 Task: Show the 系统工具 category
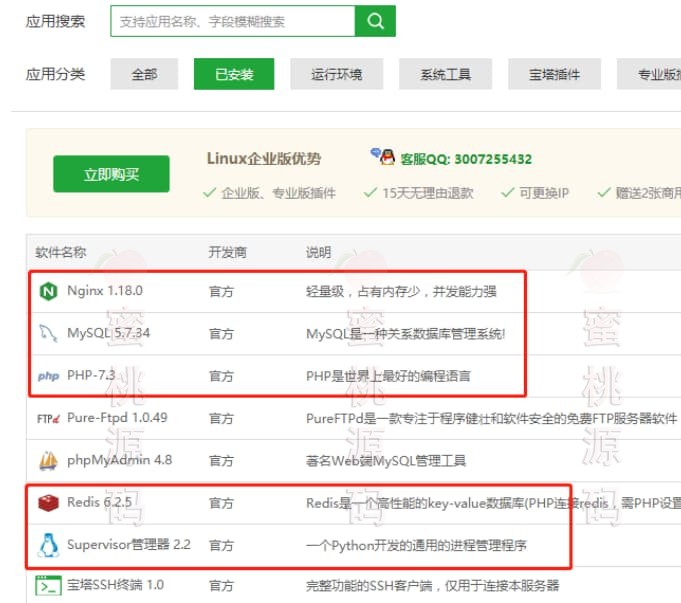(x=445, y=75)
